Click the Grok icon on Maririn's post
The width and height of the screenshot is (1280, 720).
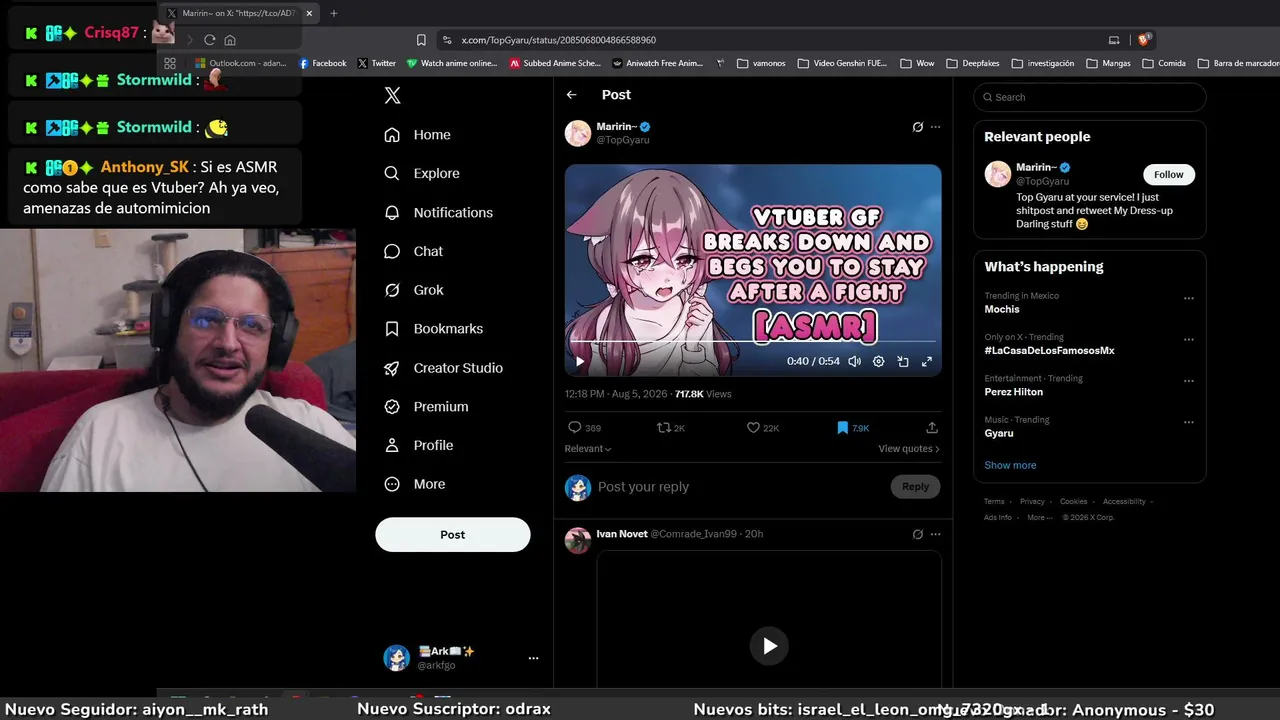918,127
